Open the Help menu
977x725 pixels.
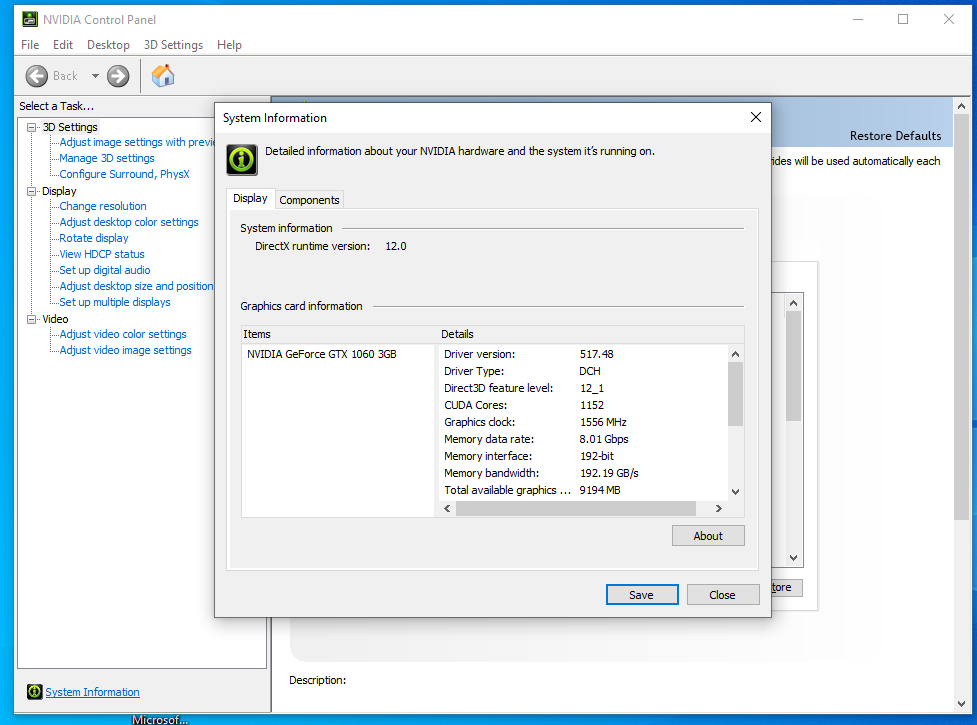pyautogui.click(x=229, y=45)
